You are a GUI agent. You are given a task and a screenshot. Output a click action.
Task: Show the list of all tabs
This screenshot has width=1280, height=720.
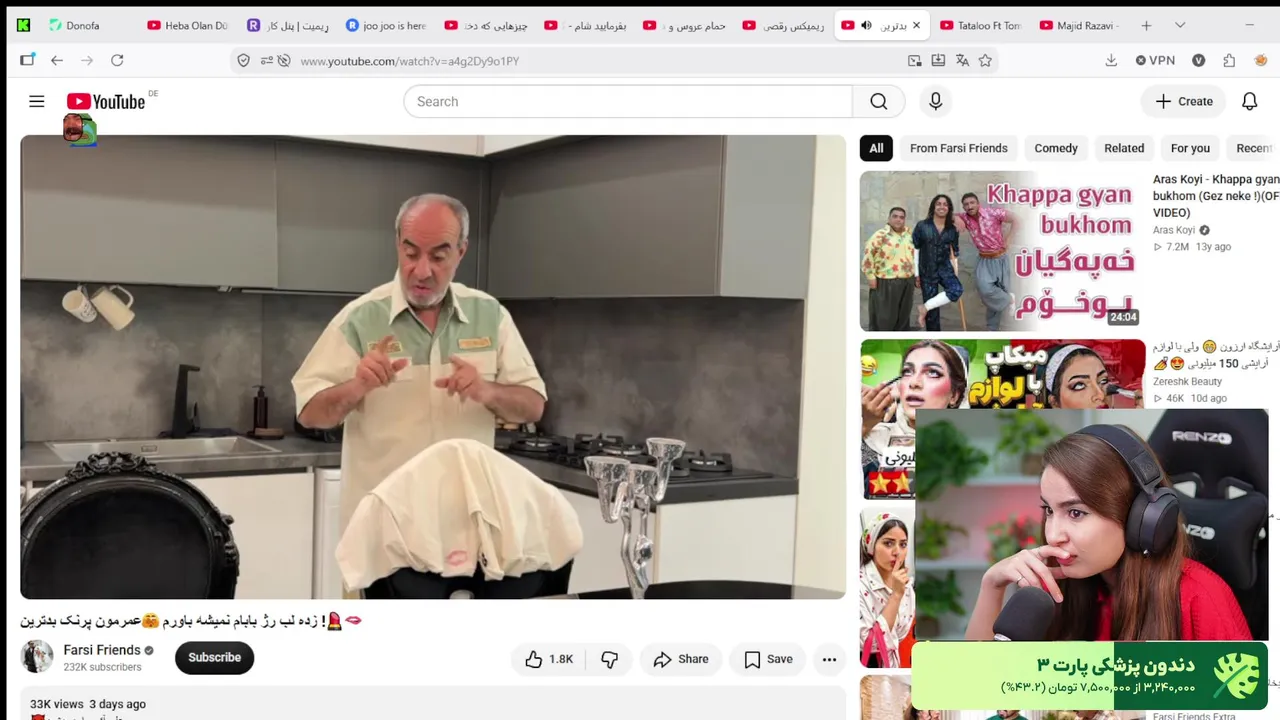point(1180,26)
